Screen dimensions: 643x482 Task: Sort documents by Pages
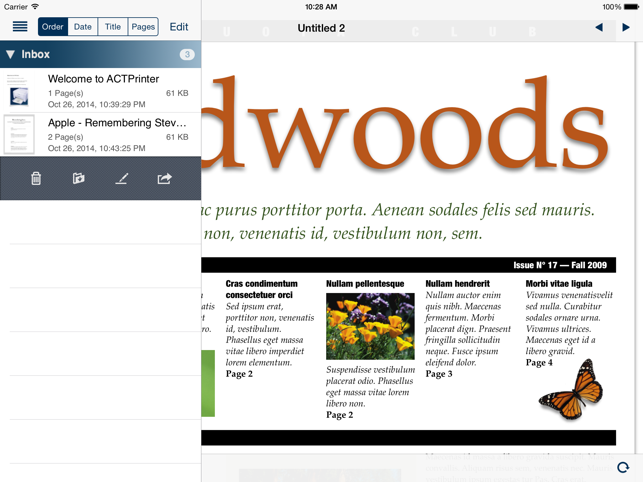[143, 27]
